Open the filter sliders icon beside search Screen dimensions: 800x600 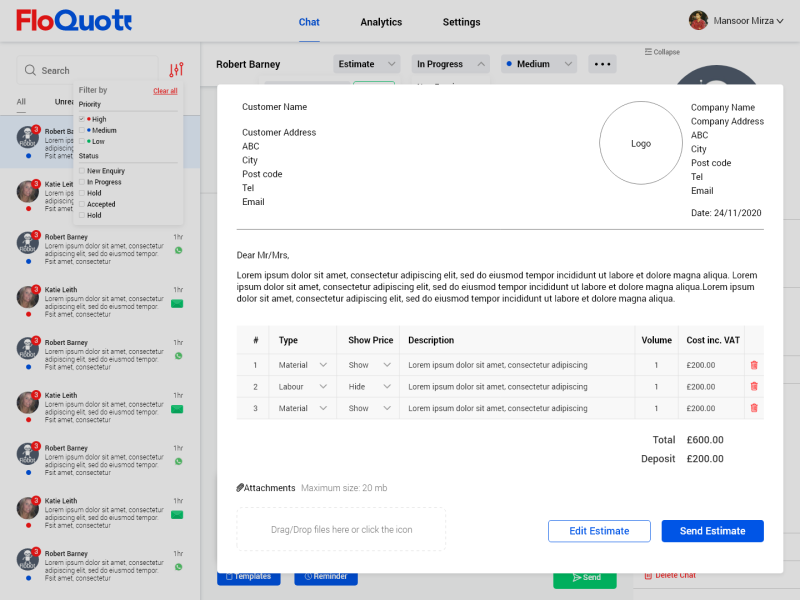[176, 69]
